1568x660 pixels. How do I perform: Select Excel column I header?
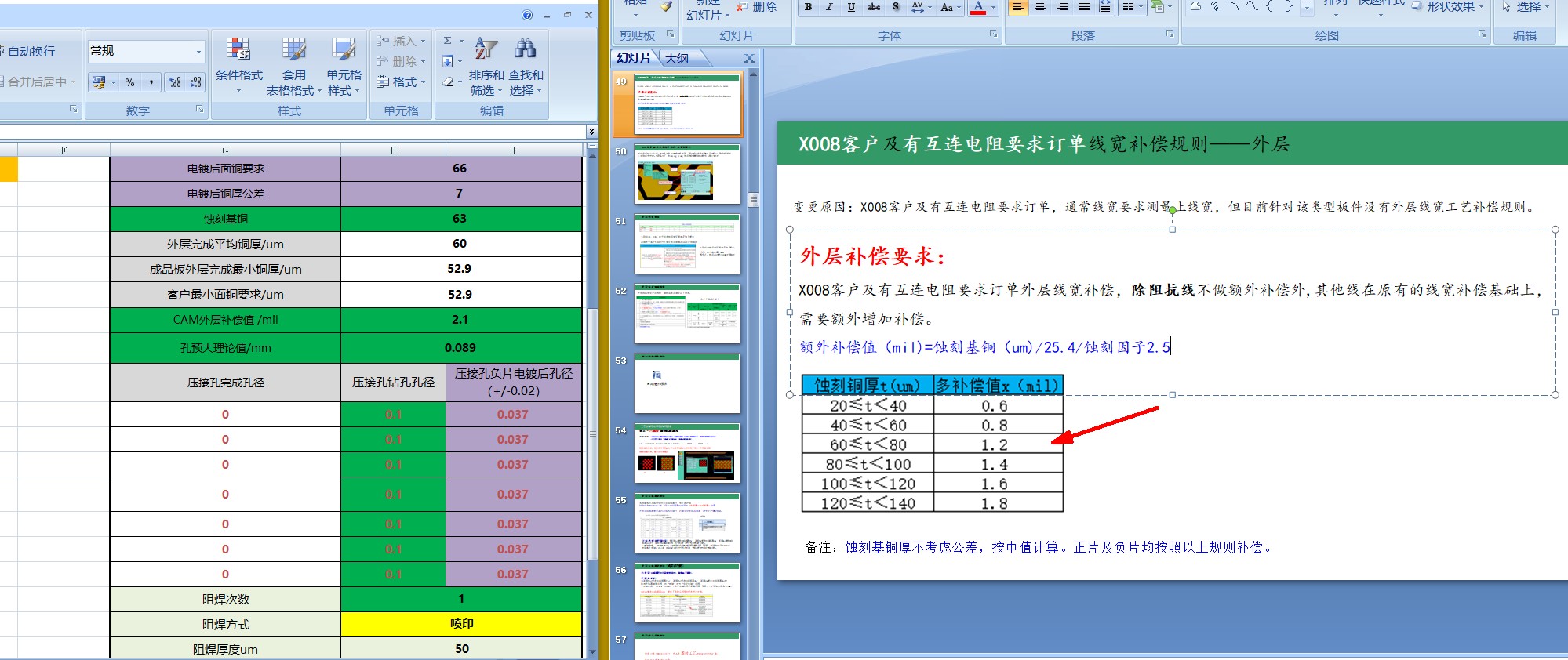point(514,150)
